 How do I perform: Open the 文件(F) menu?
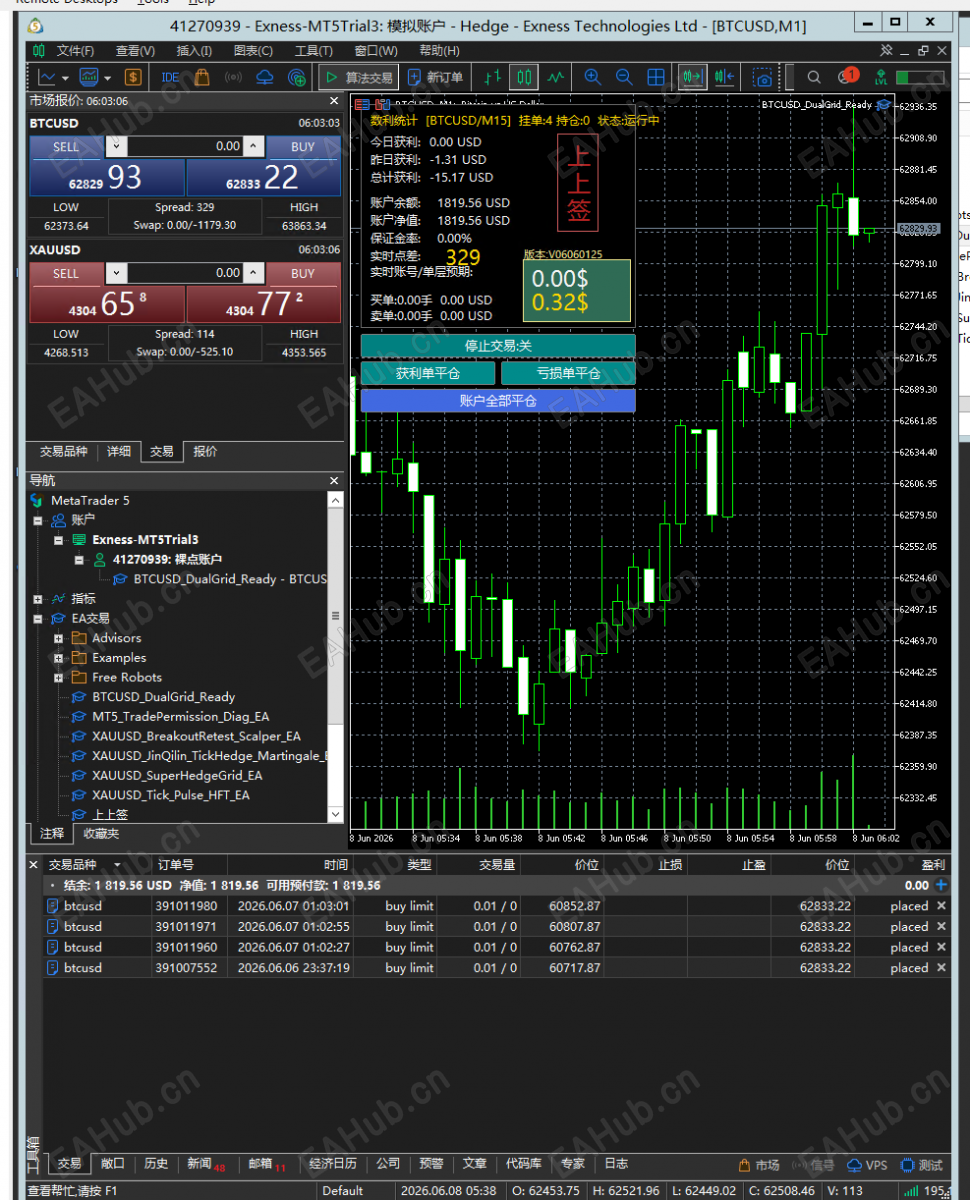[75, 51]
